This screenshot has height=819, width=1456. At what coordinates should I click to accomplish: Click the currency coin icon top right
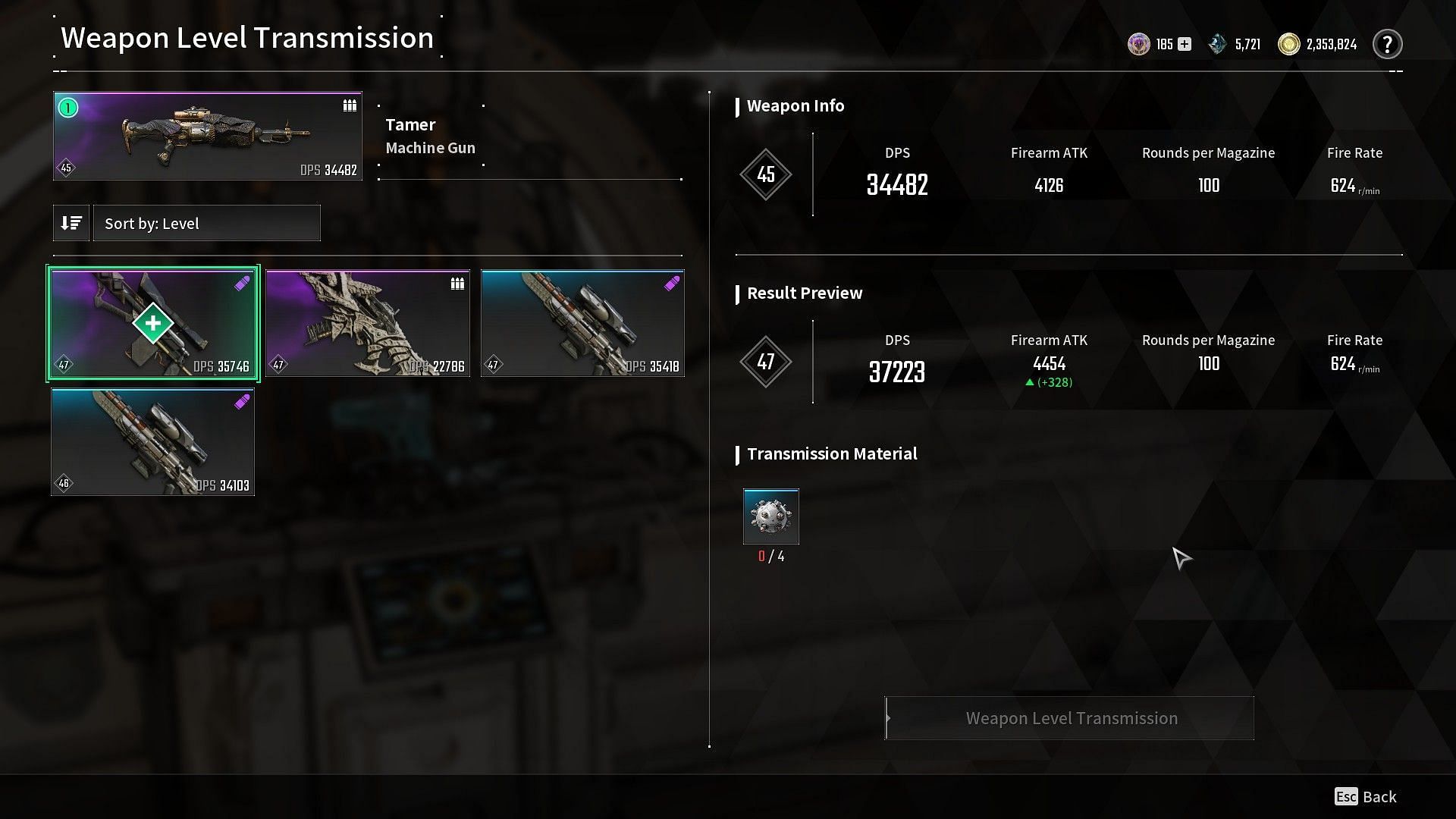1290,43
